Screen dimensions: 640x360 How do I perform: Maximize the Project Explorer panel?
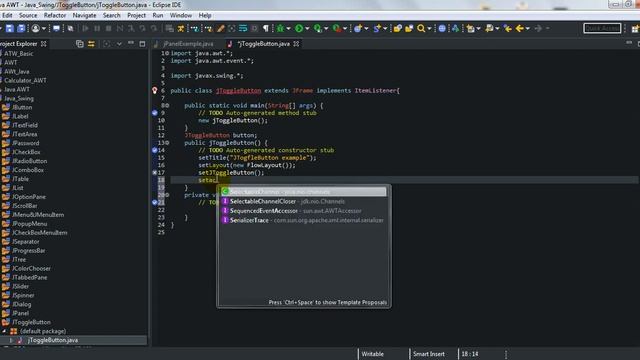pyautogui.click(x=142, y=44)
